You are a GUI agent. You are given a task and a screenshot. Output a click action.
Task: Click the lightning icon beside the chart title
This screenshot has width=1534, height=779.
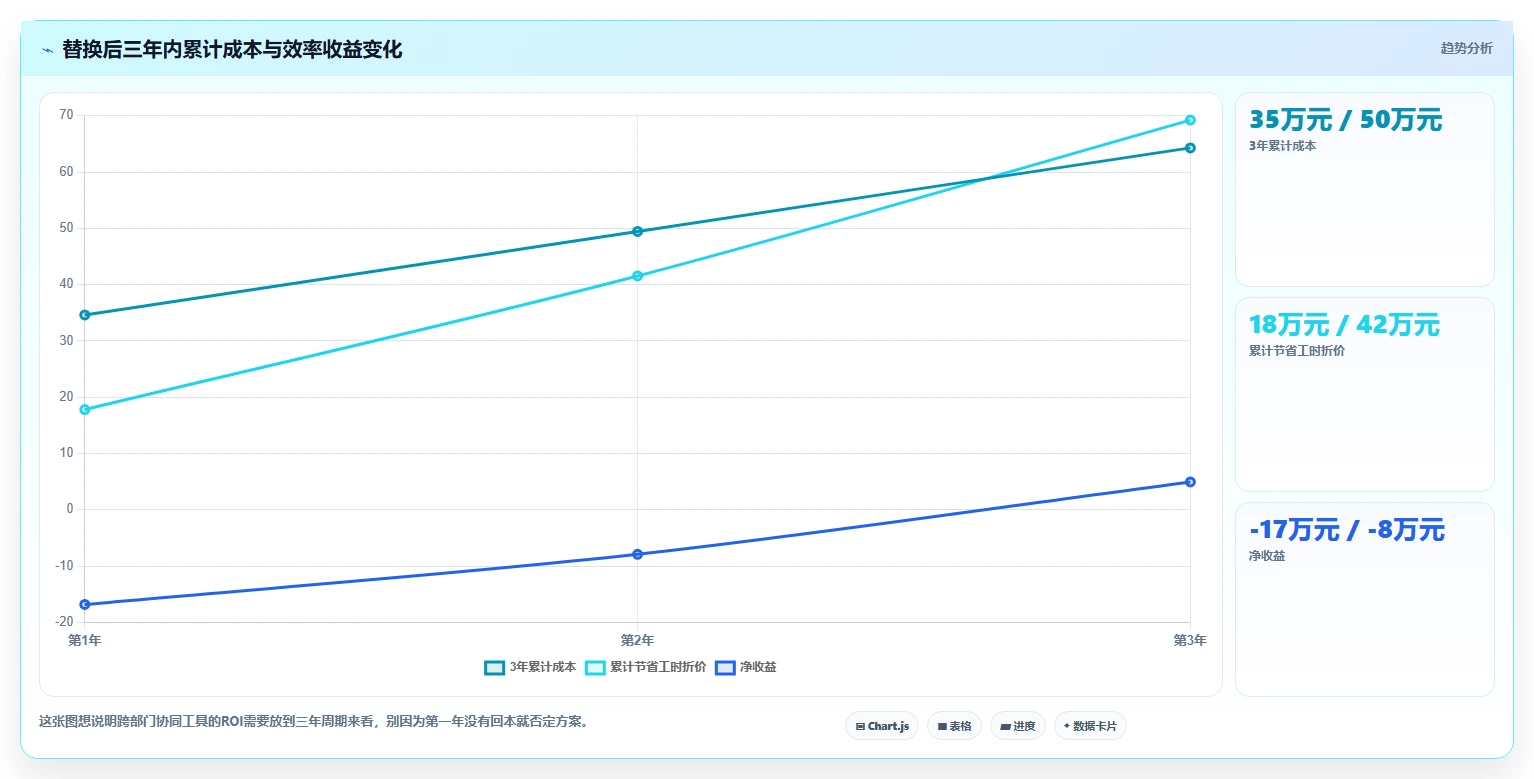47,49
